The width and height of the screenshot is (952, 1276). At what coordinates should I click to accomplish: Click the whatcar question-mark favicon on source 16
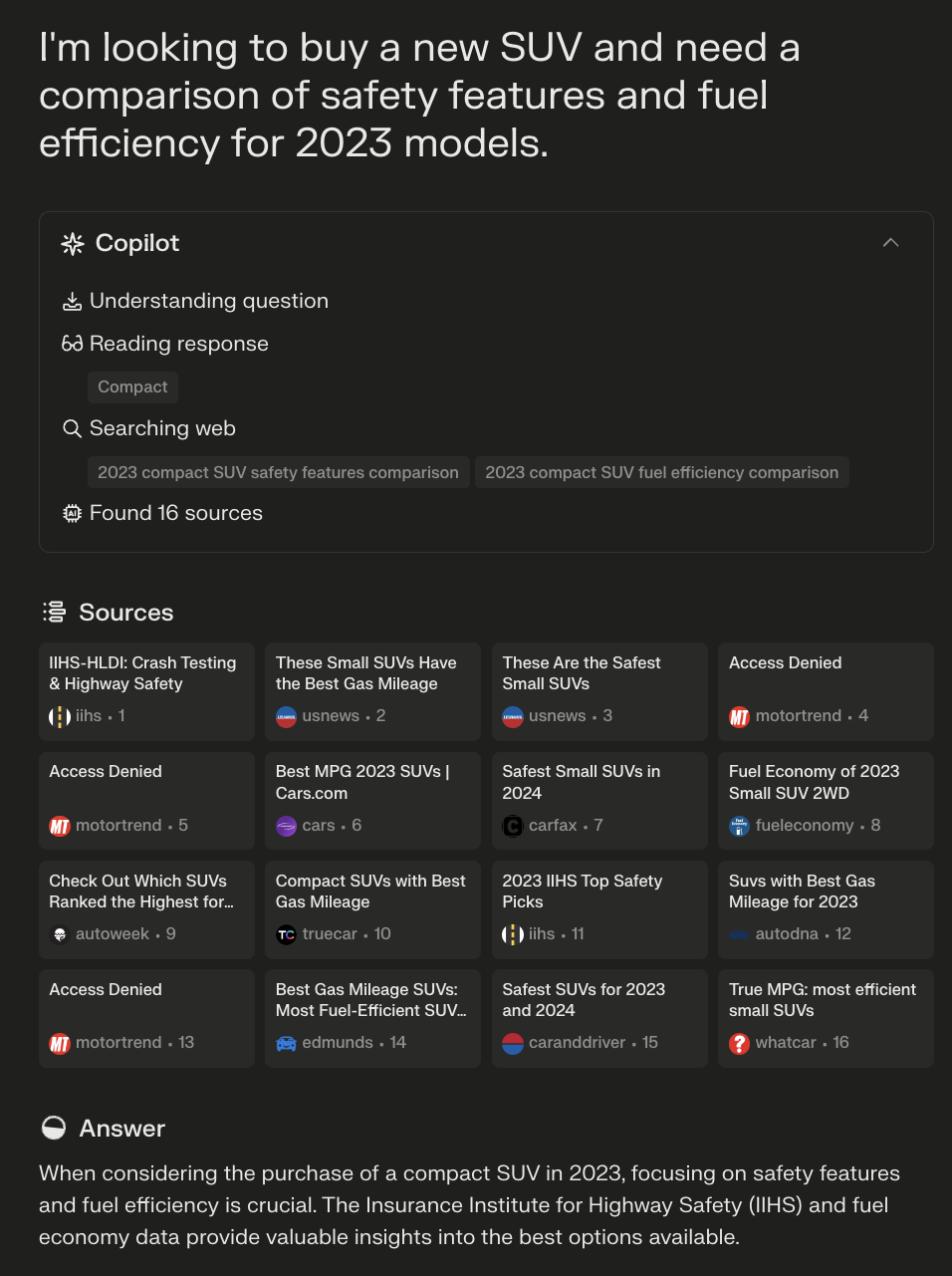point(739,1043)
